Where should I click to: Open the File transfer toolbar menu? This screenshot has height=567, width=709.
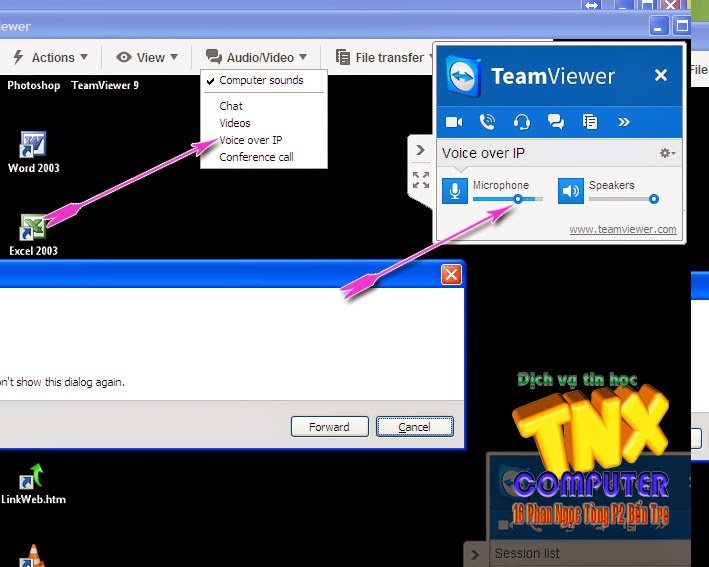[x=384, y=57]
